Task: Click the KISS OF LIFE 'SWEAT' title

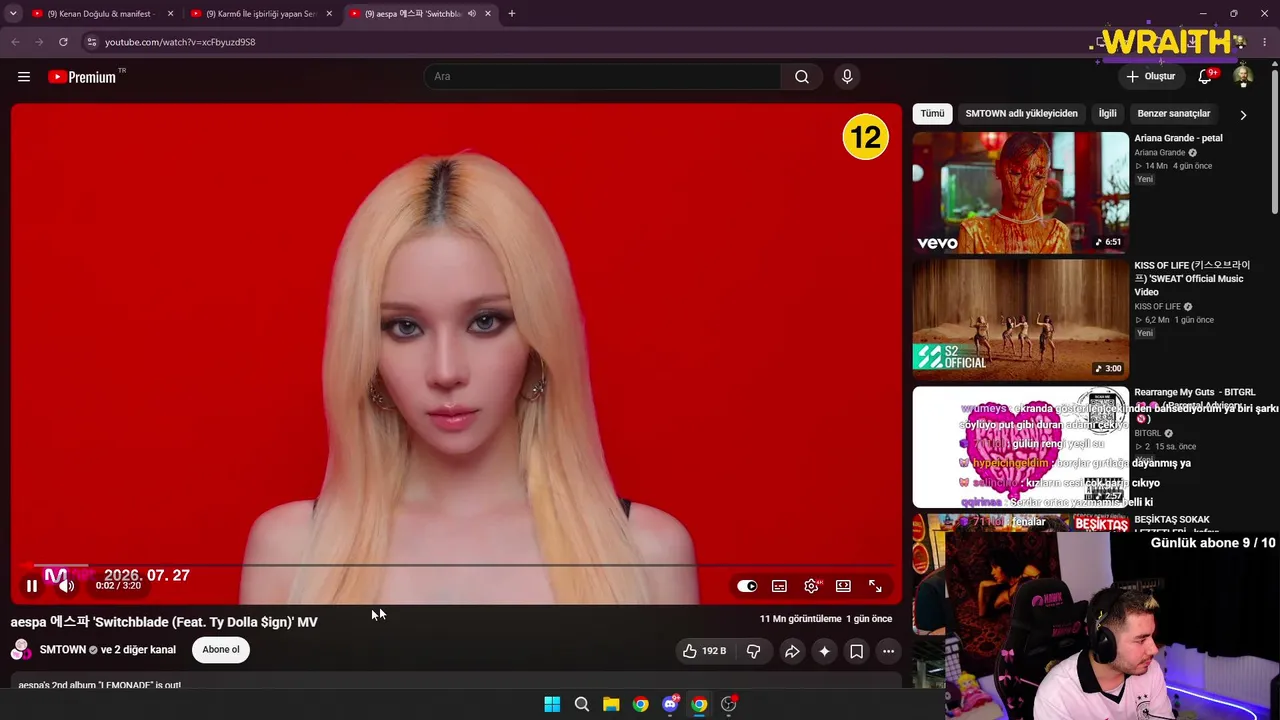Action: click(x=1192, y=278)
